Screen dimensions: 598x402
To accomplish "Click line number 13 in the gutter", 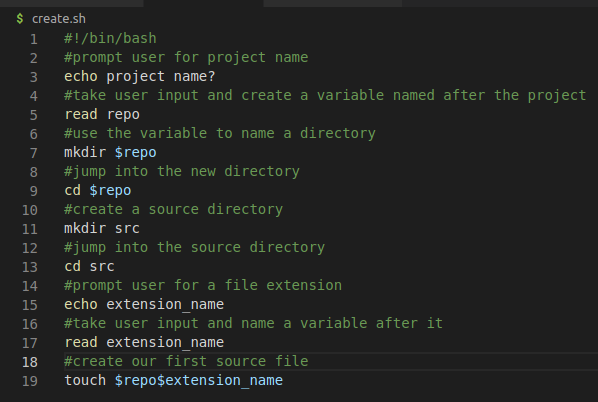I will pyautogui.click(x=30, y=267).
